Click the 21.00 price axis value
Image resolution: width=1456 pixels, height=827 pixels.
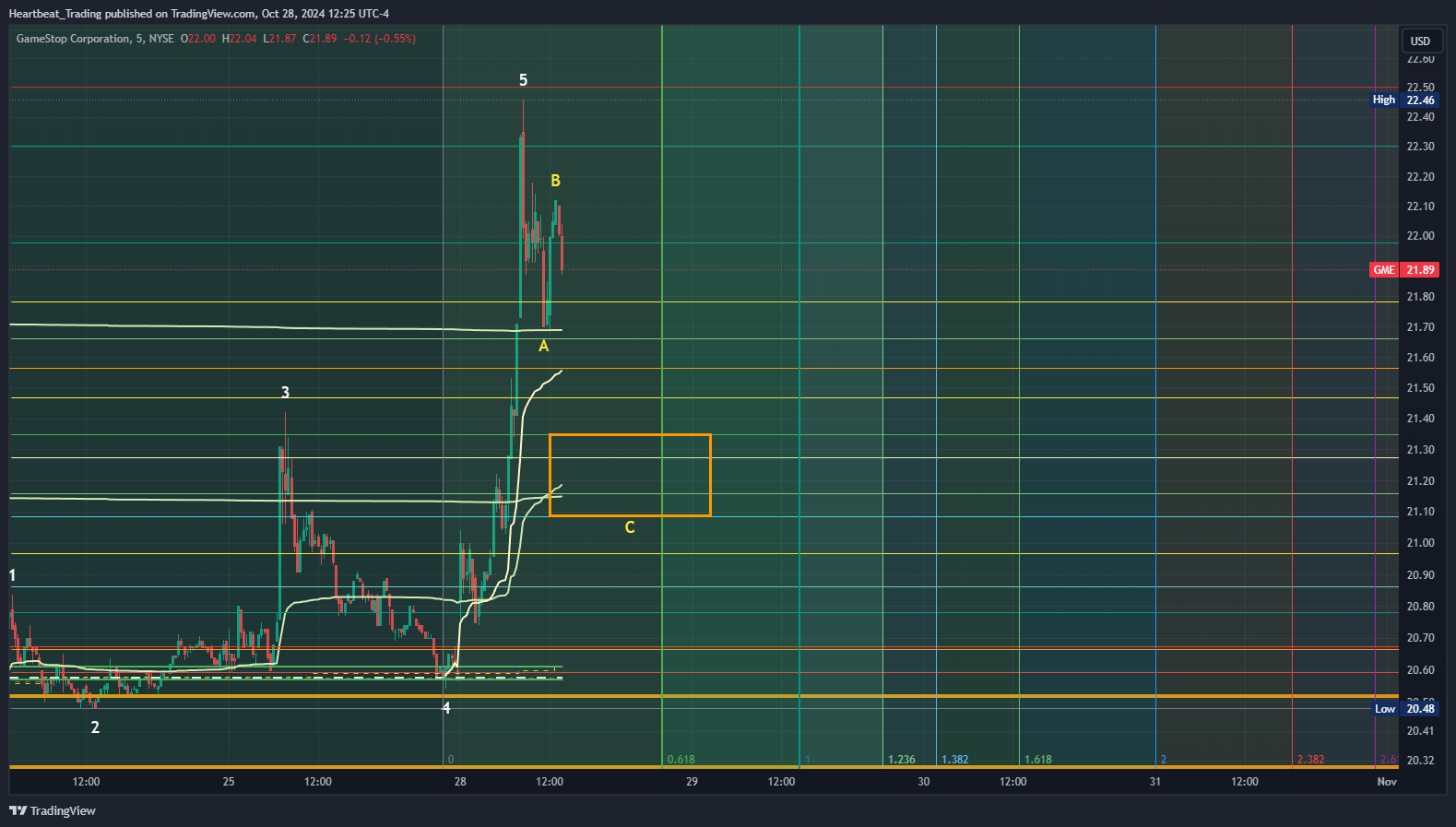coord(1420,543)
